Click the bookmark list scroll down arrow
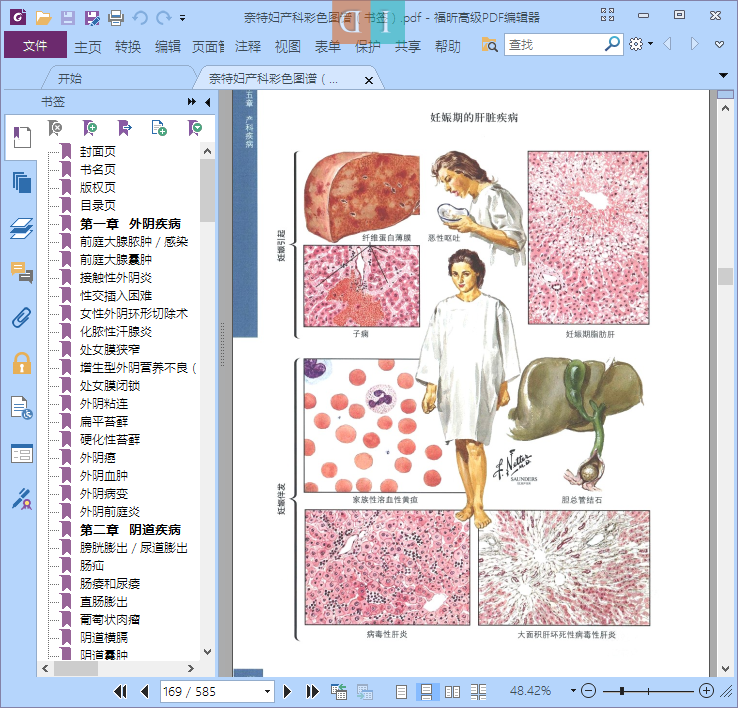 pyautogui.click(x=207, y=652)
